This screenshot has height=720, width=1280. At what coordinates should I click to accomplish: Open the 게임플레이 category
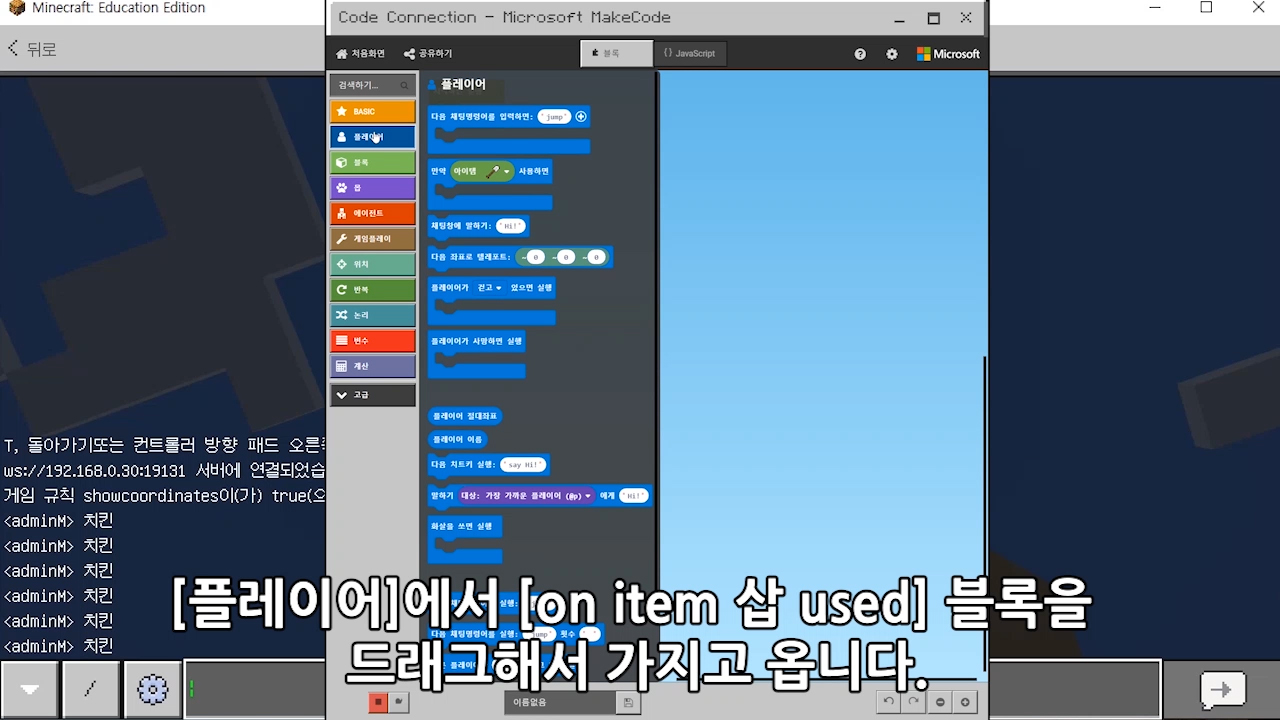[372, 239]
